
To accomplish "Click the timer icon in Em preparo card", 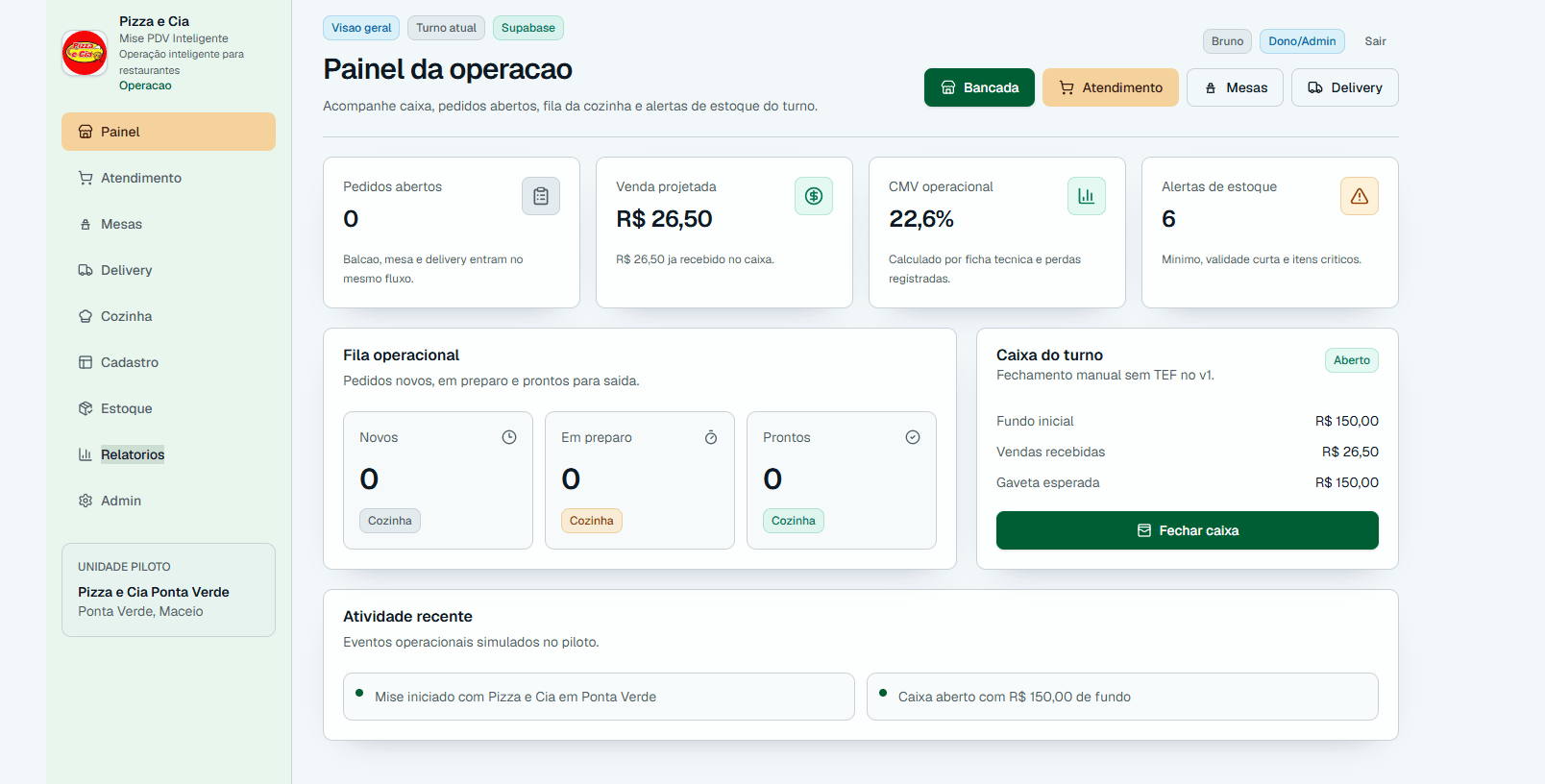I will click(x=711, y=437).
